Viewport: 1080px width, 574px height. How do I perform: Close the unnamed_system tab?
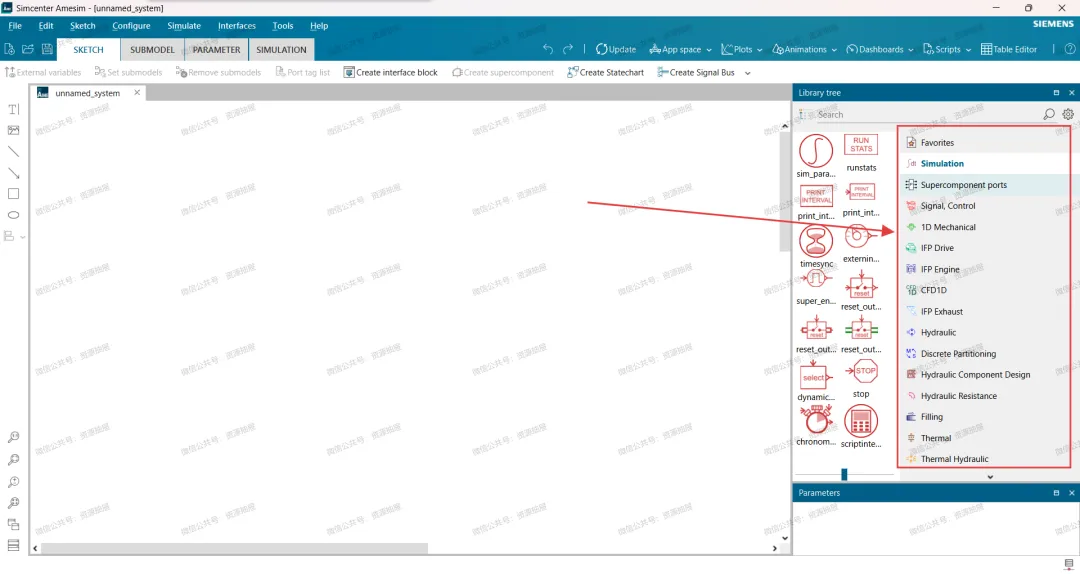(137, 92)
